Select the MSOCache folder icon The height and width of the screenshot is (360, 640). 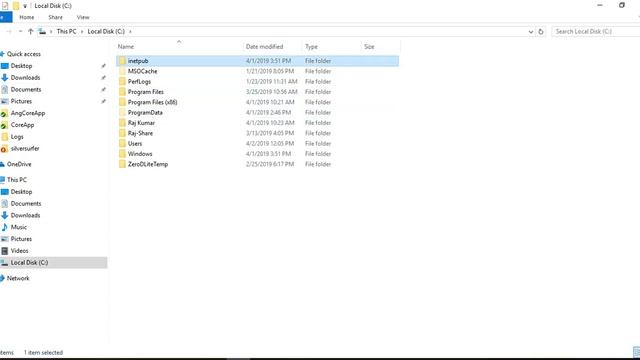click(x=122, y=71)
